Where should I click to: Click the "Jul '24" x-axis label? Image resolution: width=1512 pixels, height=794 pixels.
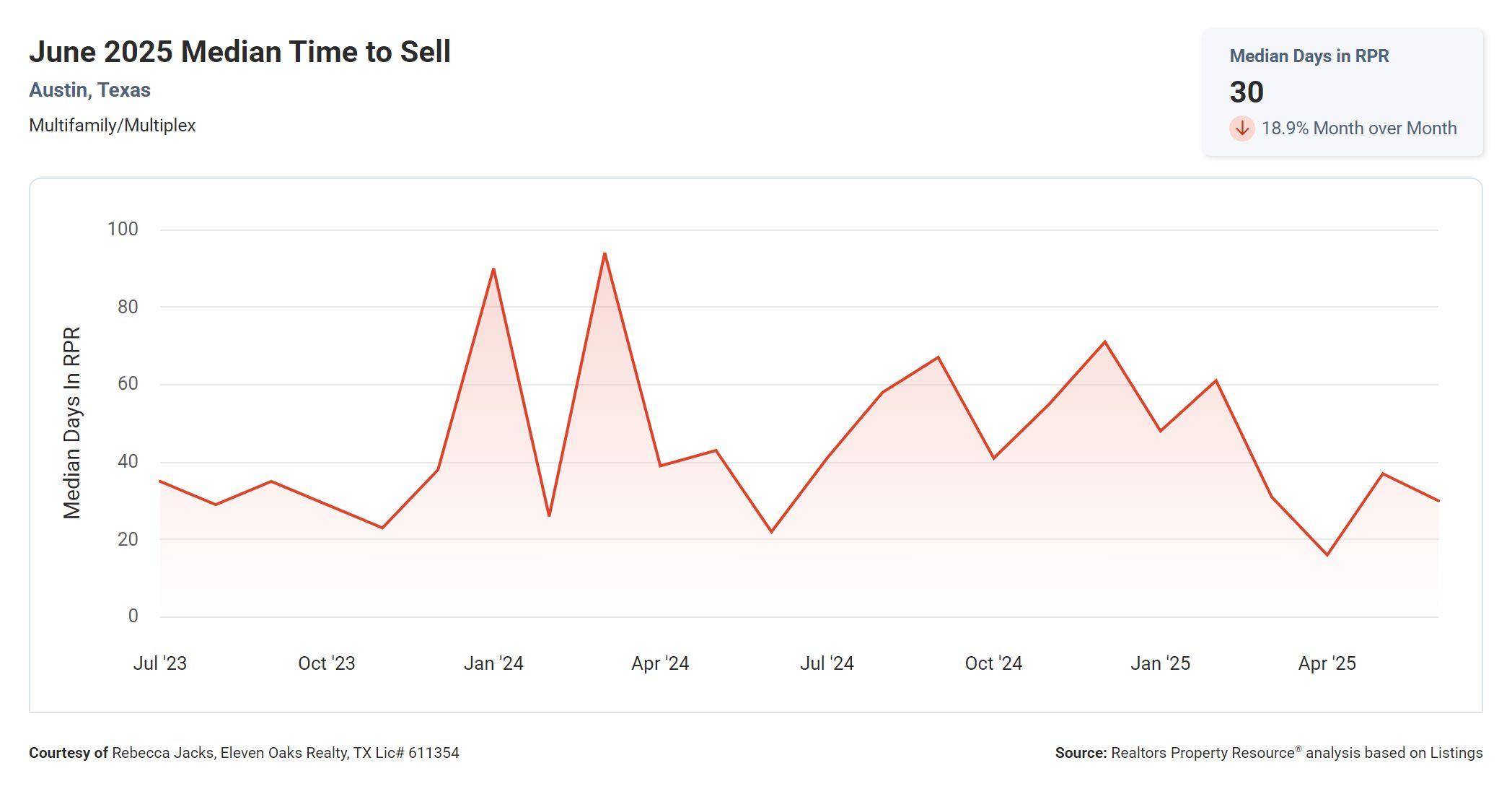pos(827,663)
